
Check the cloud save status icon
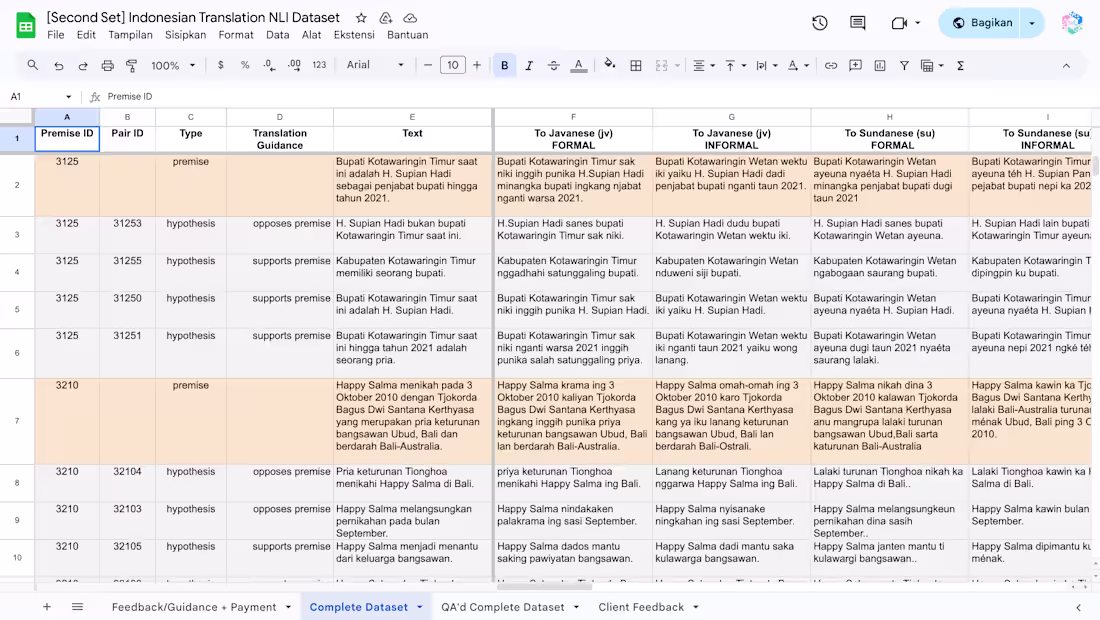[410, 18]
